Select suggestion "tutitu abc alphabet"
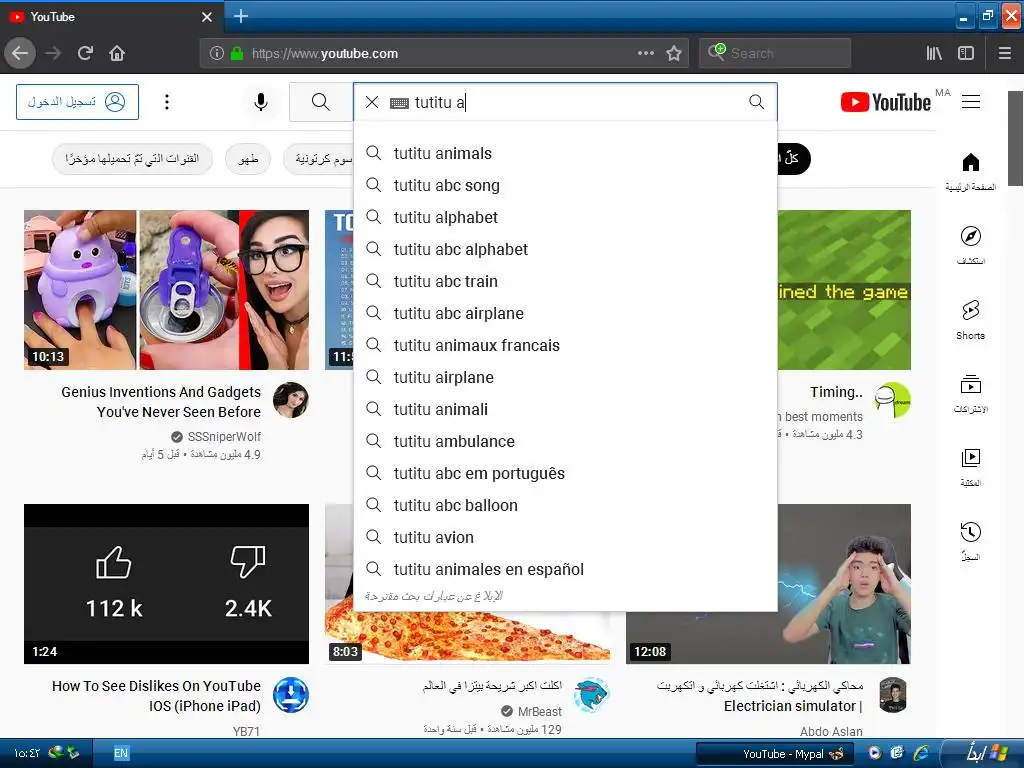Screen dimensions: 1024x768 [566, 249]
